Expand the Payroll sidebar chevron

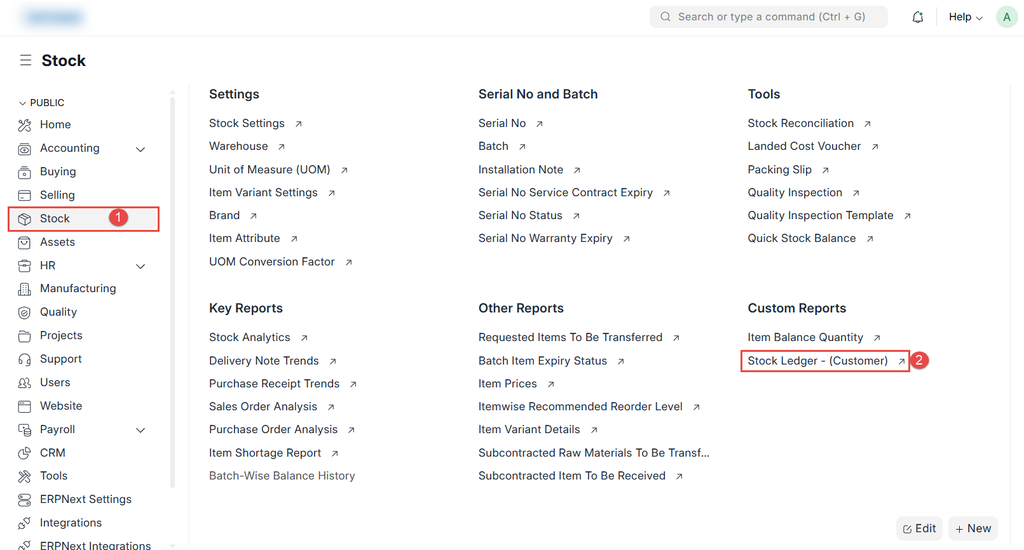[x=140, y=430]
